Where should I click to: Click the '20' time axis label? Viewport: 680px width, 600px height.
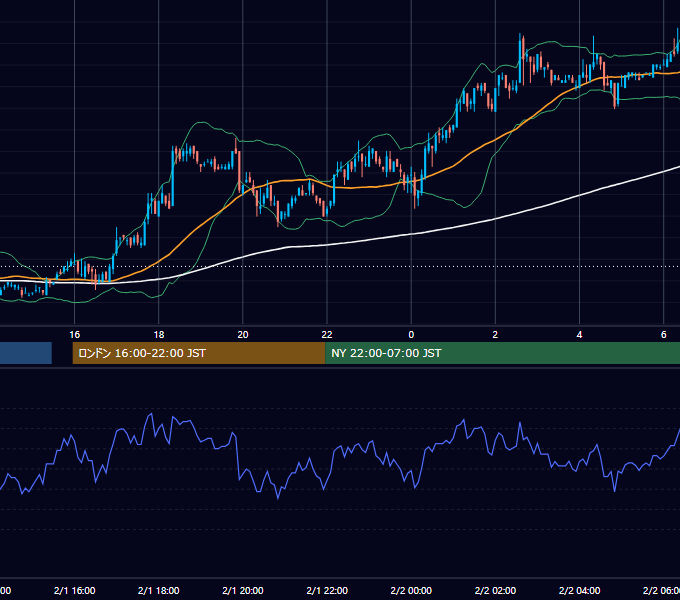point(243,334)
